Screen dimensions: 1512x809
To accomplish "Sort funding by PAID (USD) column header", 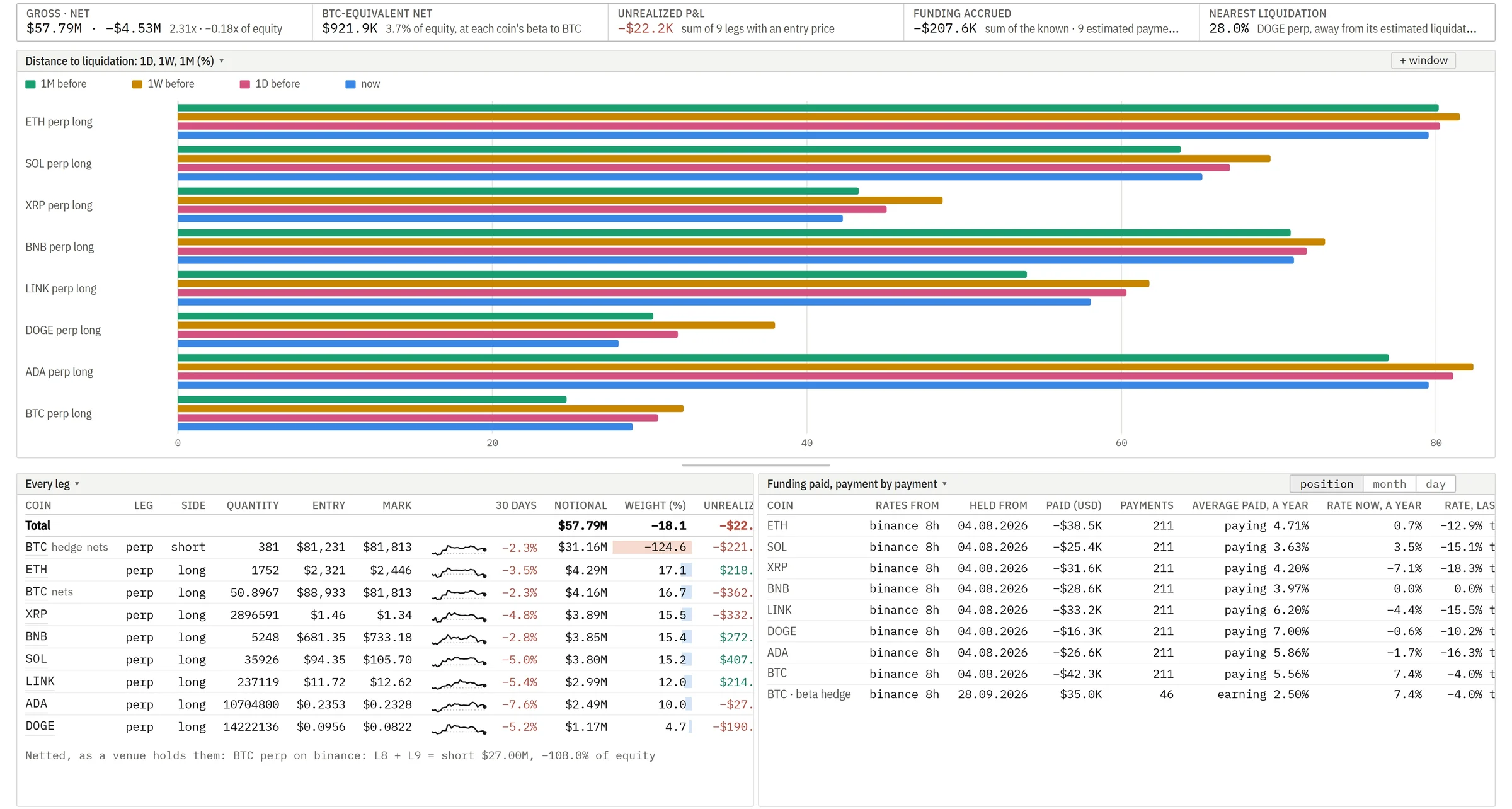I will click(1074, 505).
